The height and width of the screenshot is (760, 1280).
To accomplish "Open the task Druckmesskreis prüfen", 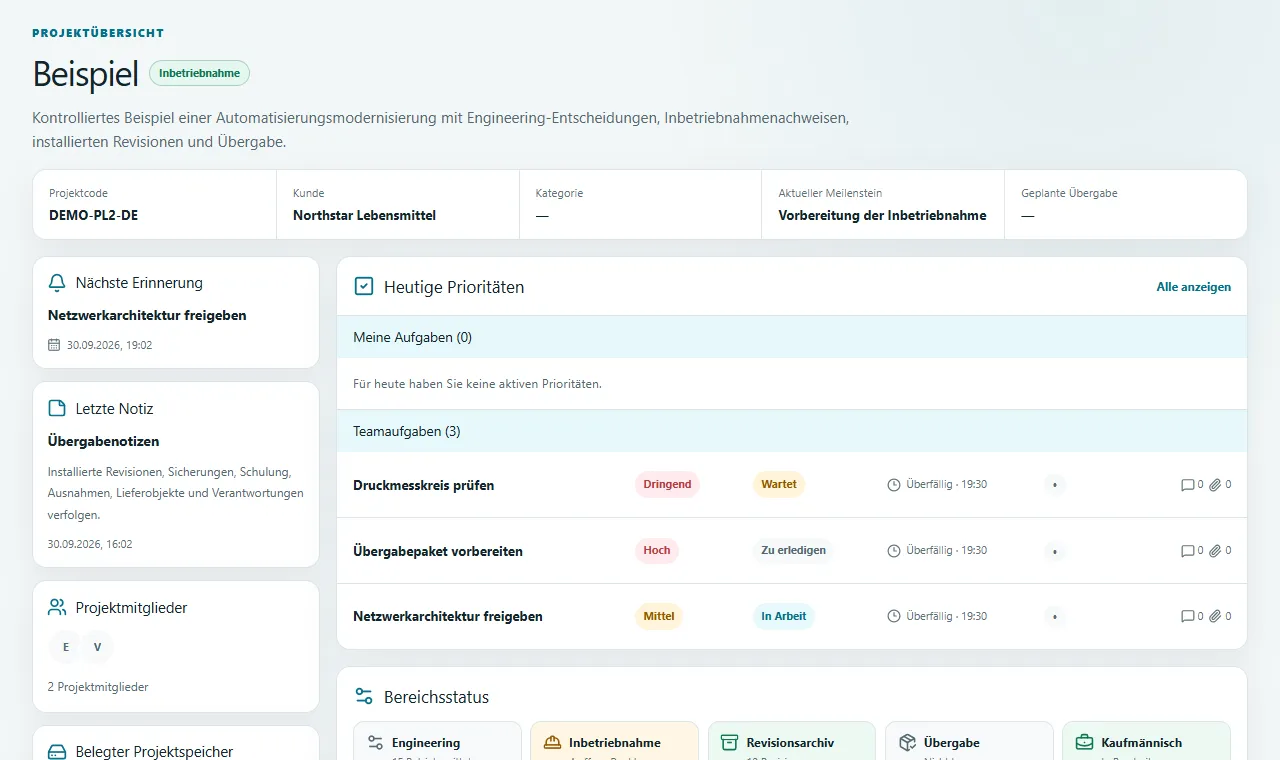I will [424, 485].
